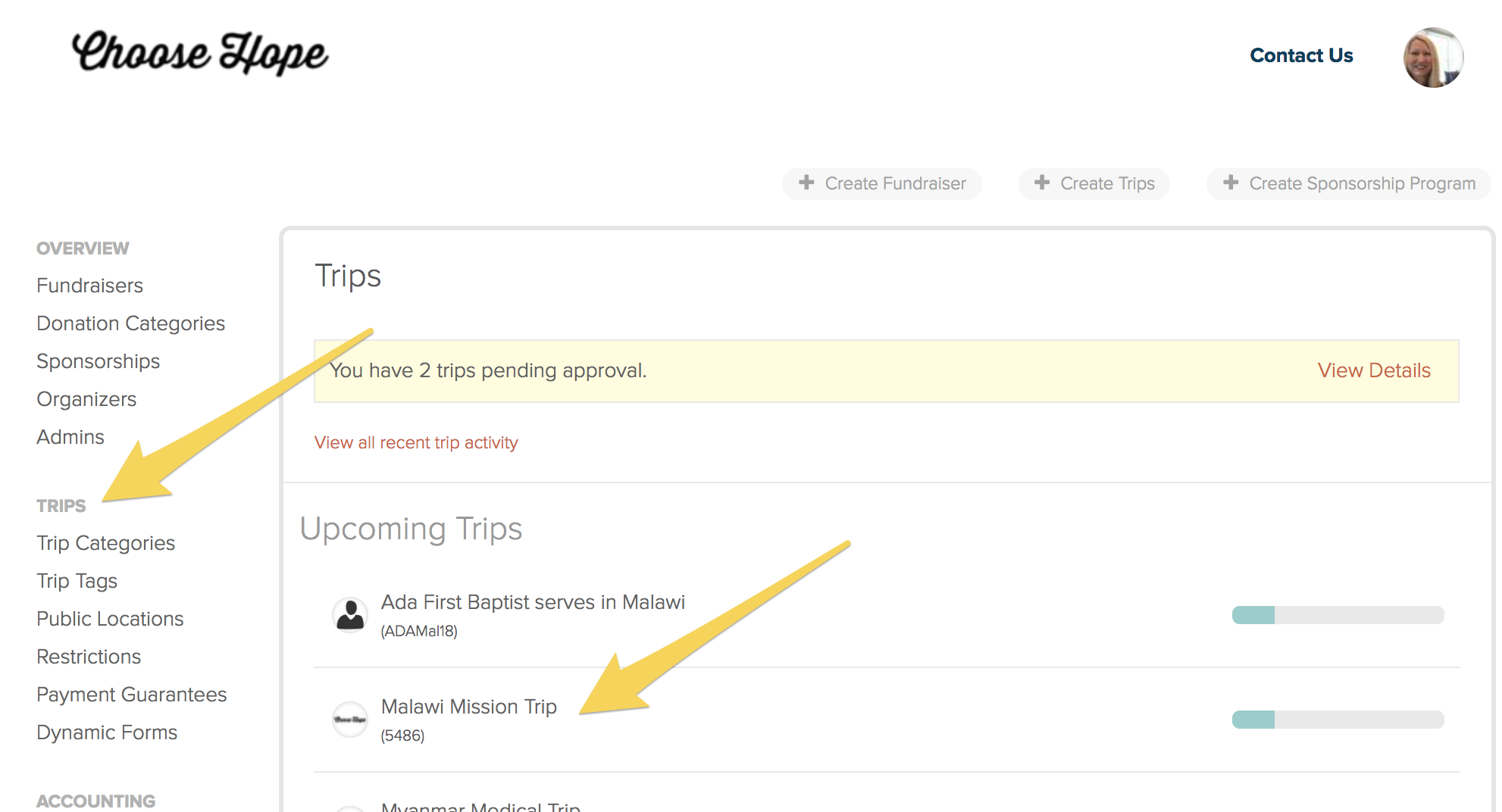Click the Create Sponsorship Program button
Image resolution: width=1502 pixels, height=812 pixels.
pos(1349,183)
